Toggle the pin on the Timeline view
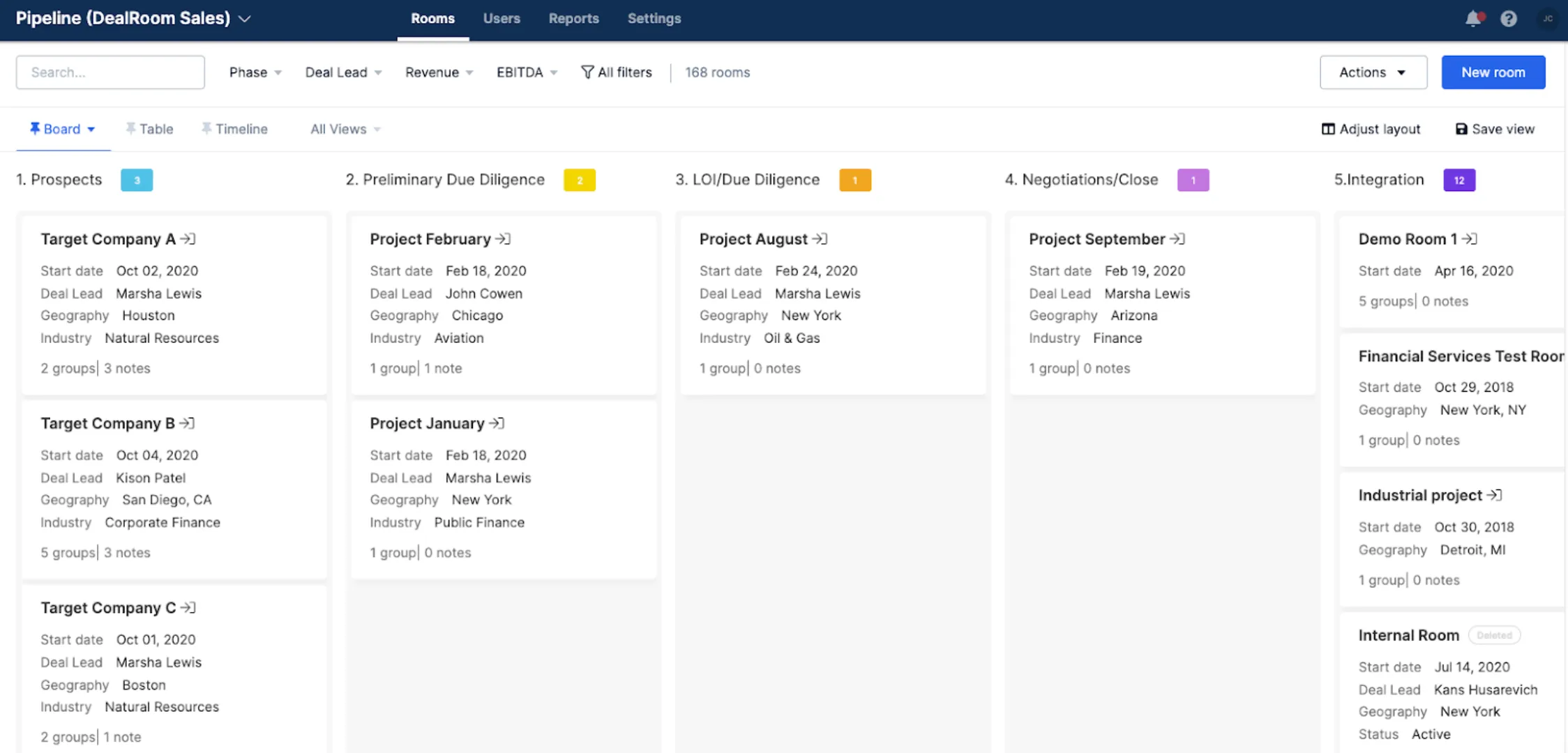The image size is (1568, 753). pyautogui.click(x=206, y=128)
